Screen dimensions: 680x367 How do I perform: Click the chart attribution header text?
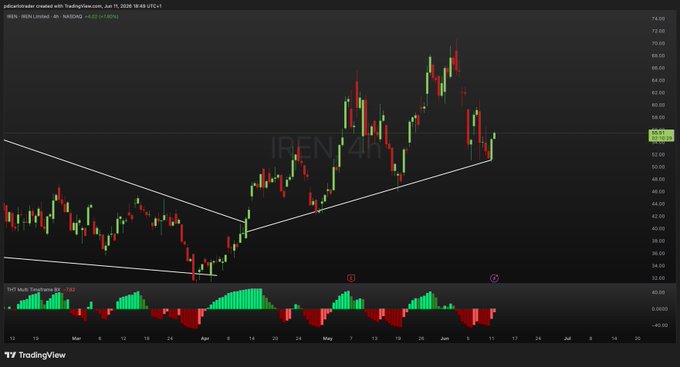tap(82, 6)
